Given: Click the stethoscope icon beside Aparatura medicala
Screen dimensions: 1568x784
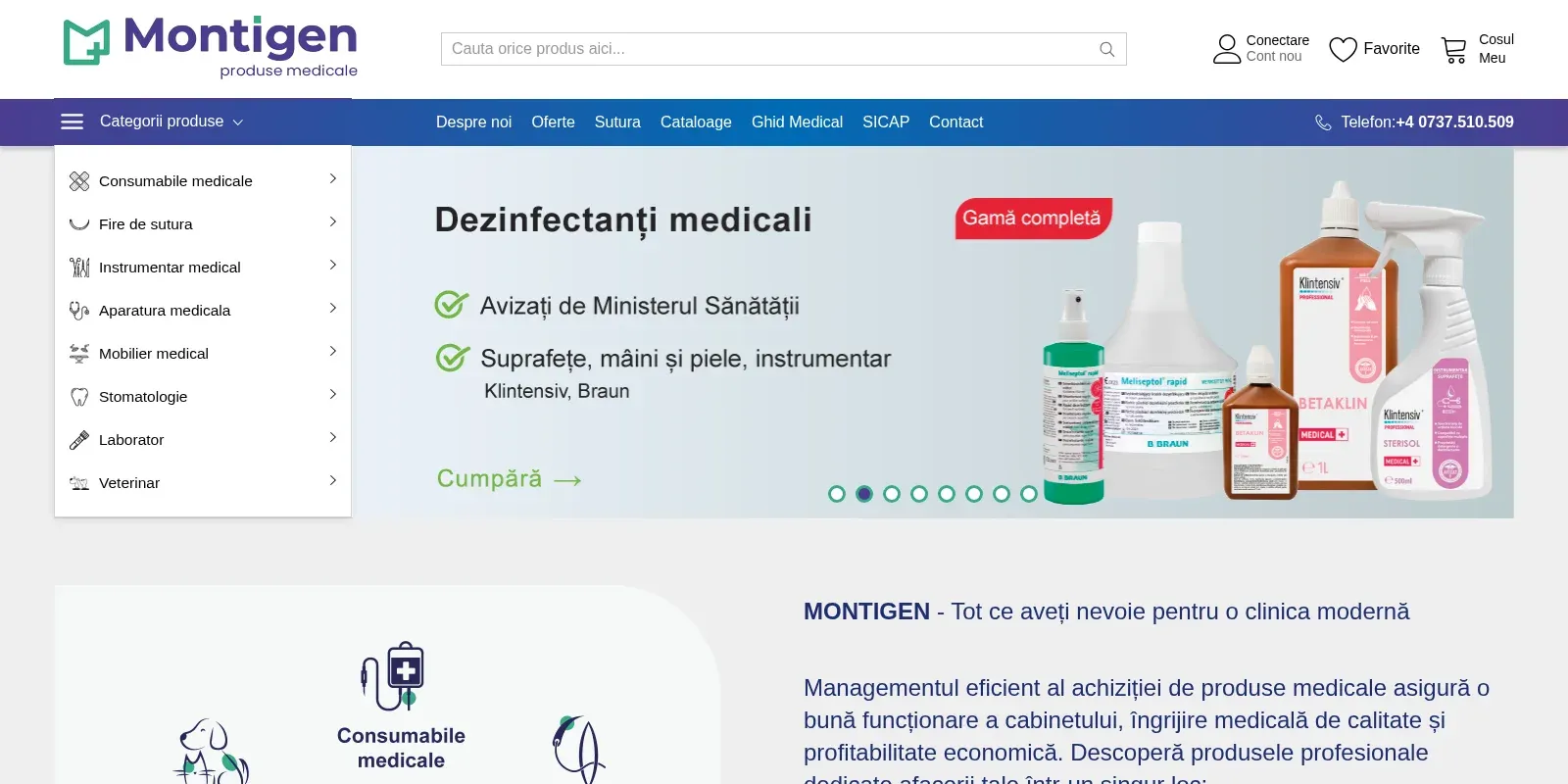Looking at the screenshot, I should pos(79,311).
